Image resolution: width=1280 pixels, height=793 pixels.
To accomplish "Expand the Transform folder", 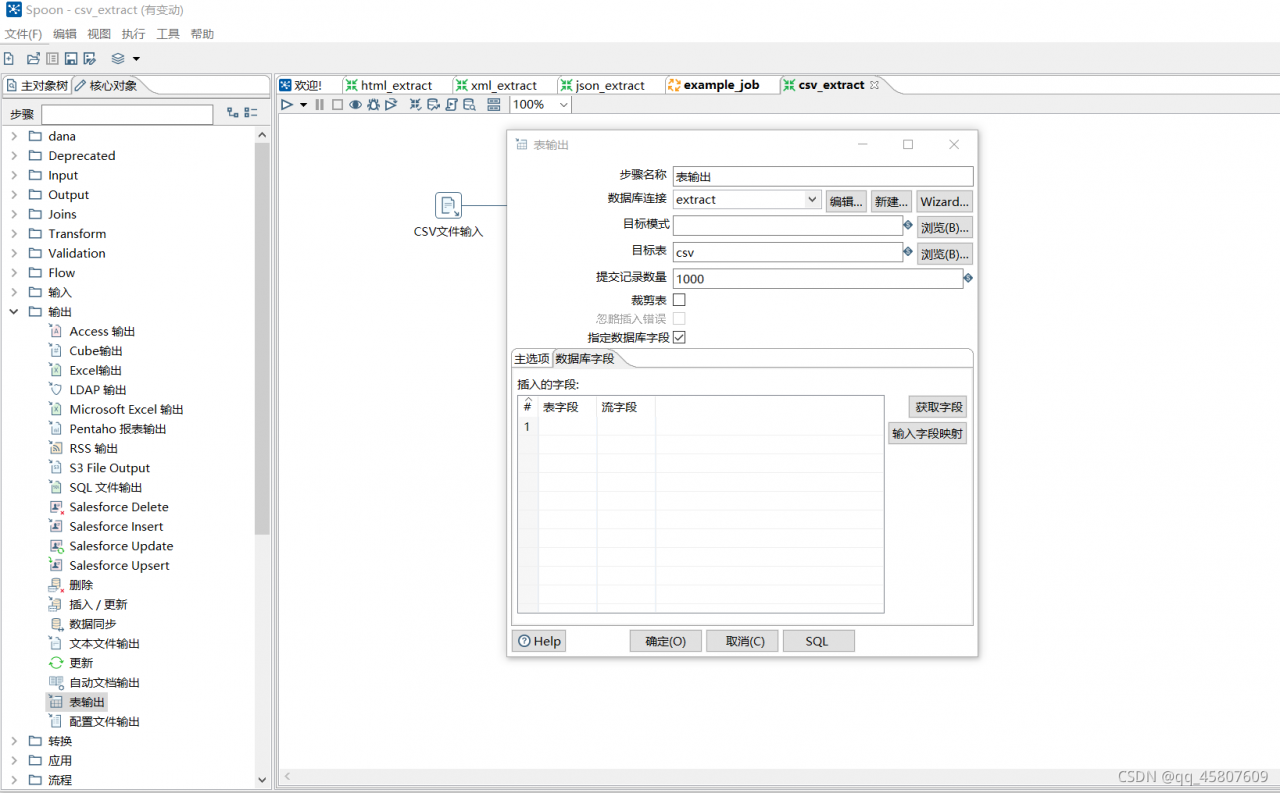I will 14,234.
